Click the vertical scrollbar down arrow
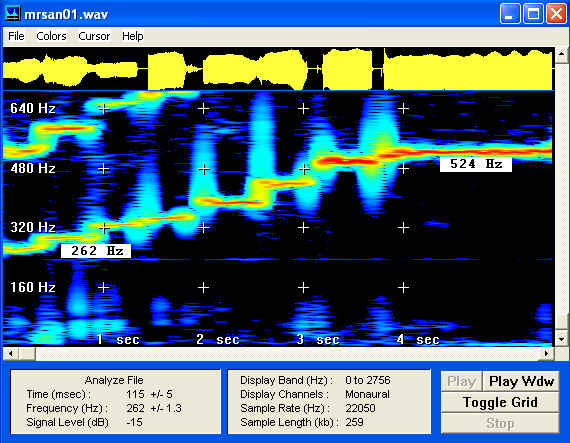Image resolution: width=570 pixels, height=443 pixels. coord(562,339)
